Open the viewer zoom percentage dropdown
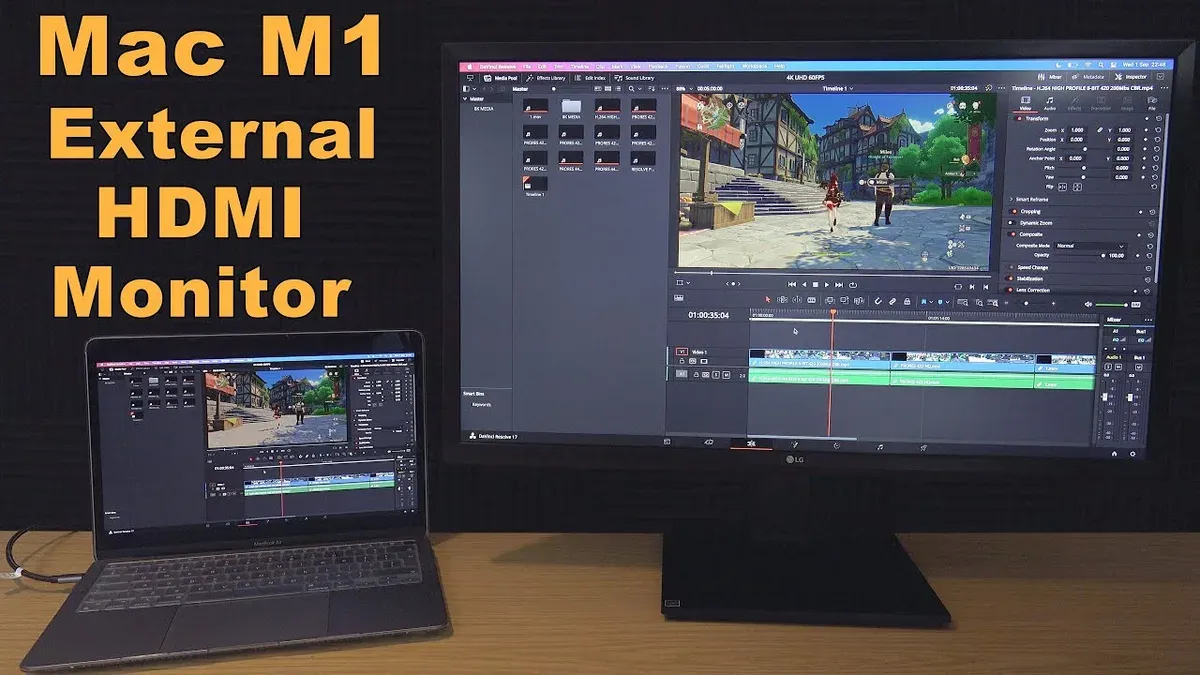1200x675 pixels. [683, 88]
